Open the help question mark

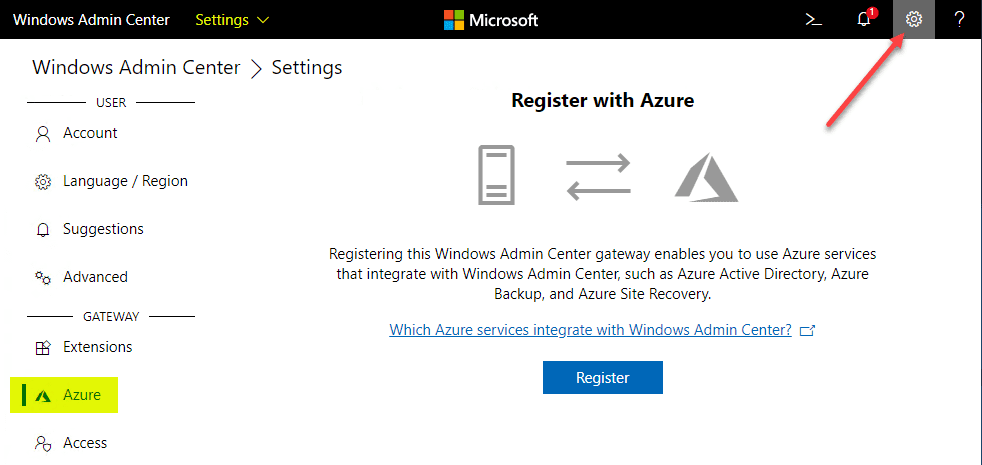(x=959, y=20)
